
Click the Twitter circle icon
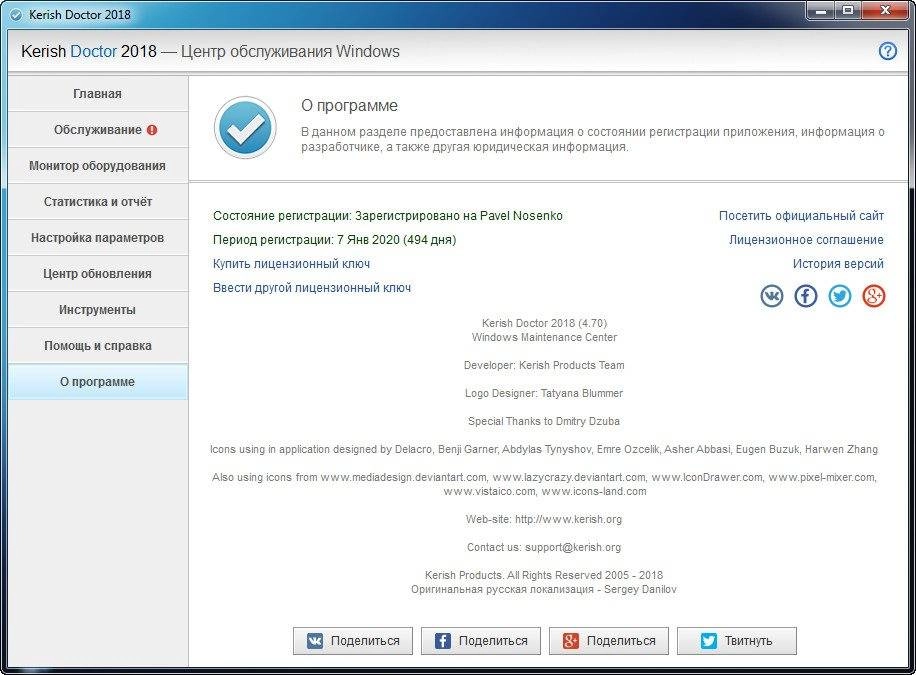pyautogui.click(x=840, y=296)
